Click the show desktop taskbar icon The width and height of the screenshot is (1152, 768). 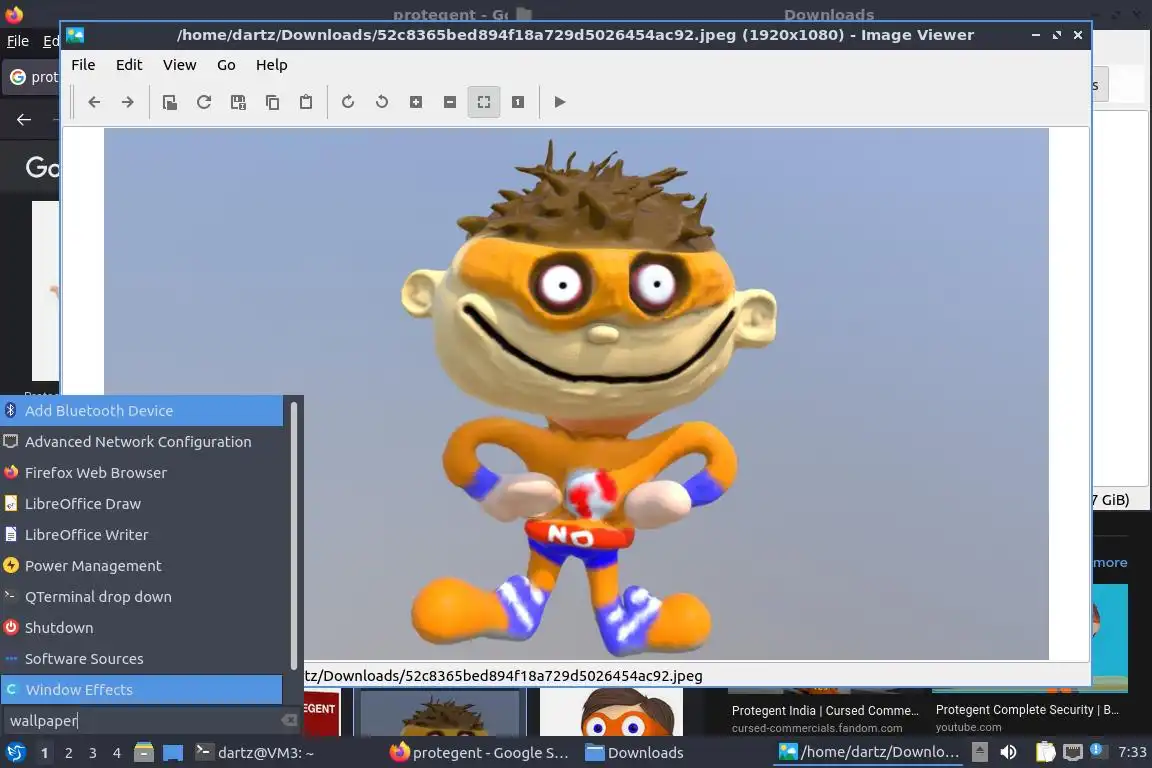click(x=173, y=753)
